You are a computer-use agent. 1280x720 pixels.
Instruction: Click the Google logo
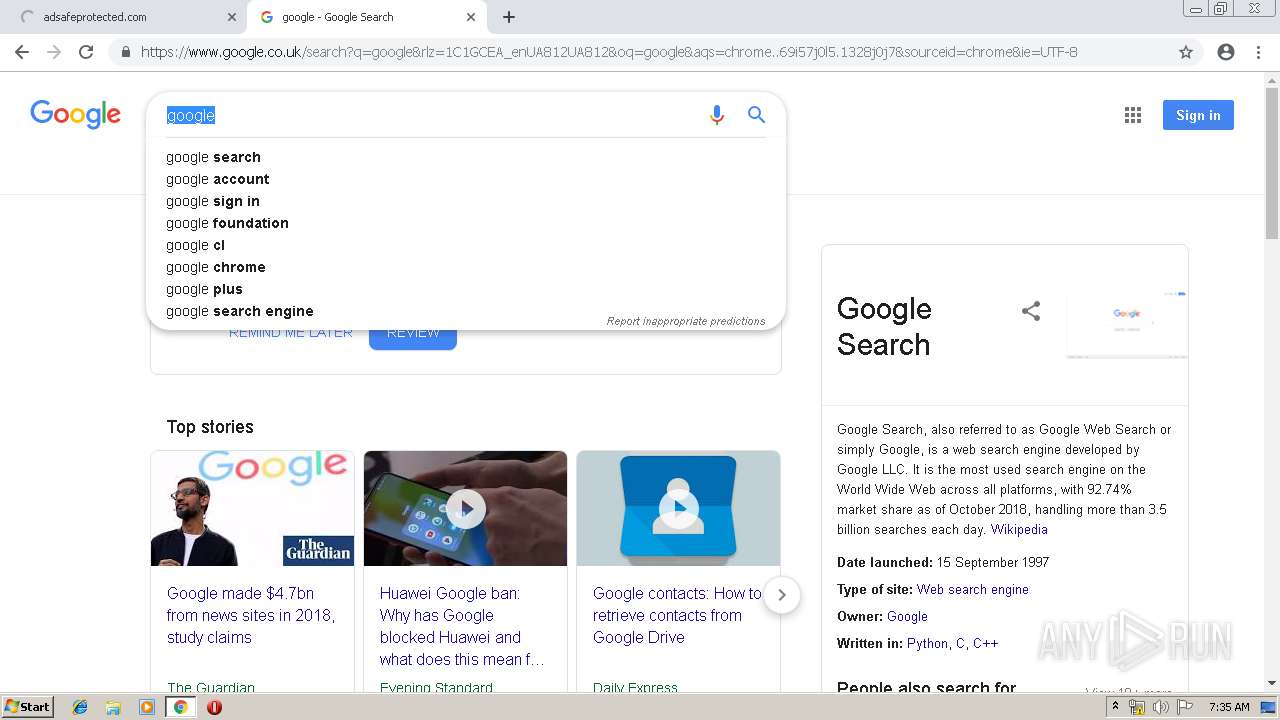click(x=76, y=114)
